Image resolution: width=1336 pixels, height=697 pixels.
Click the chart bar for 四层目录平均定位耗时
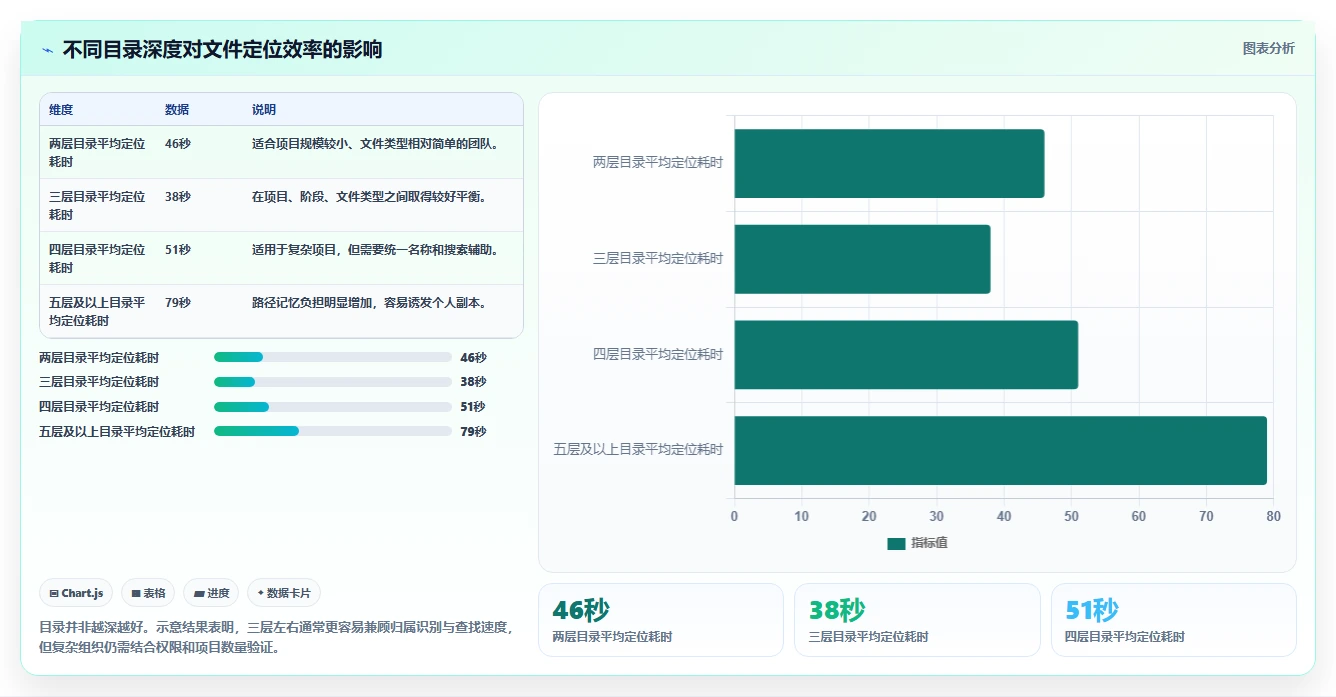coord(906,355)
